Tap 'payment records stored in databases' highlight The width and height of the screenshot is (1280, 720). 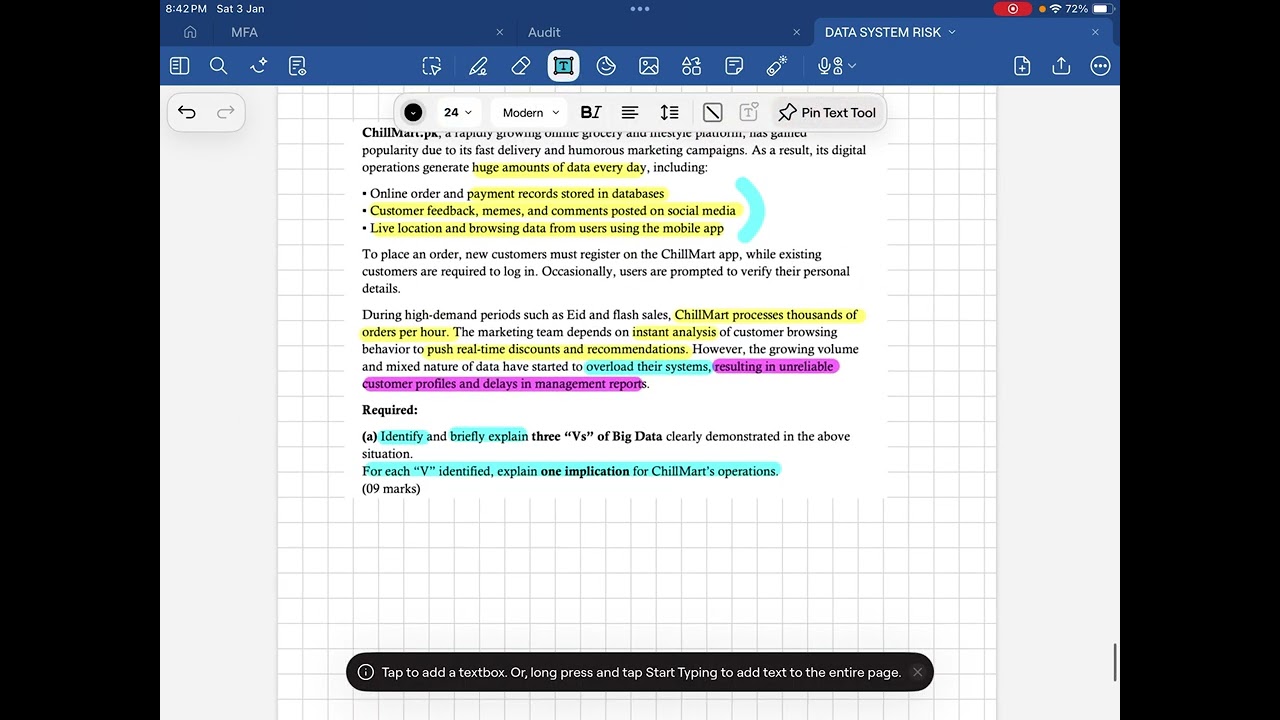(566, 194)
